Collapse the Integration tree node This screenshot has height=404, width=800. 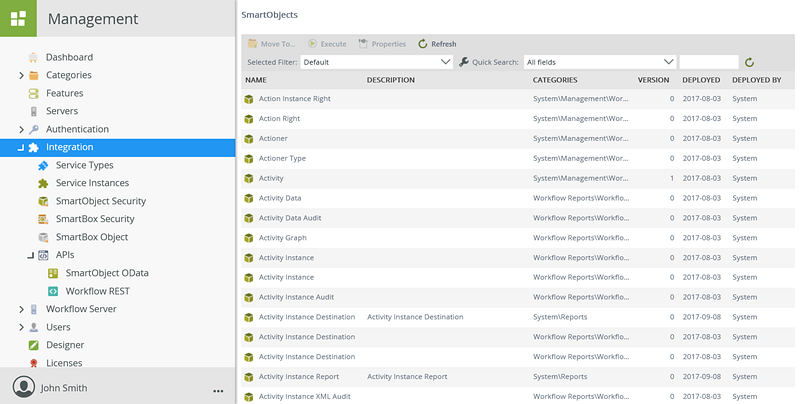pos(20,148)
